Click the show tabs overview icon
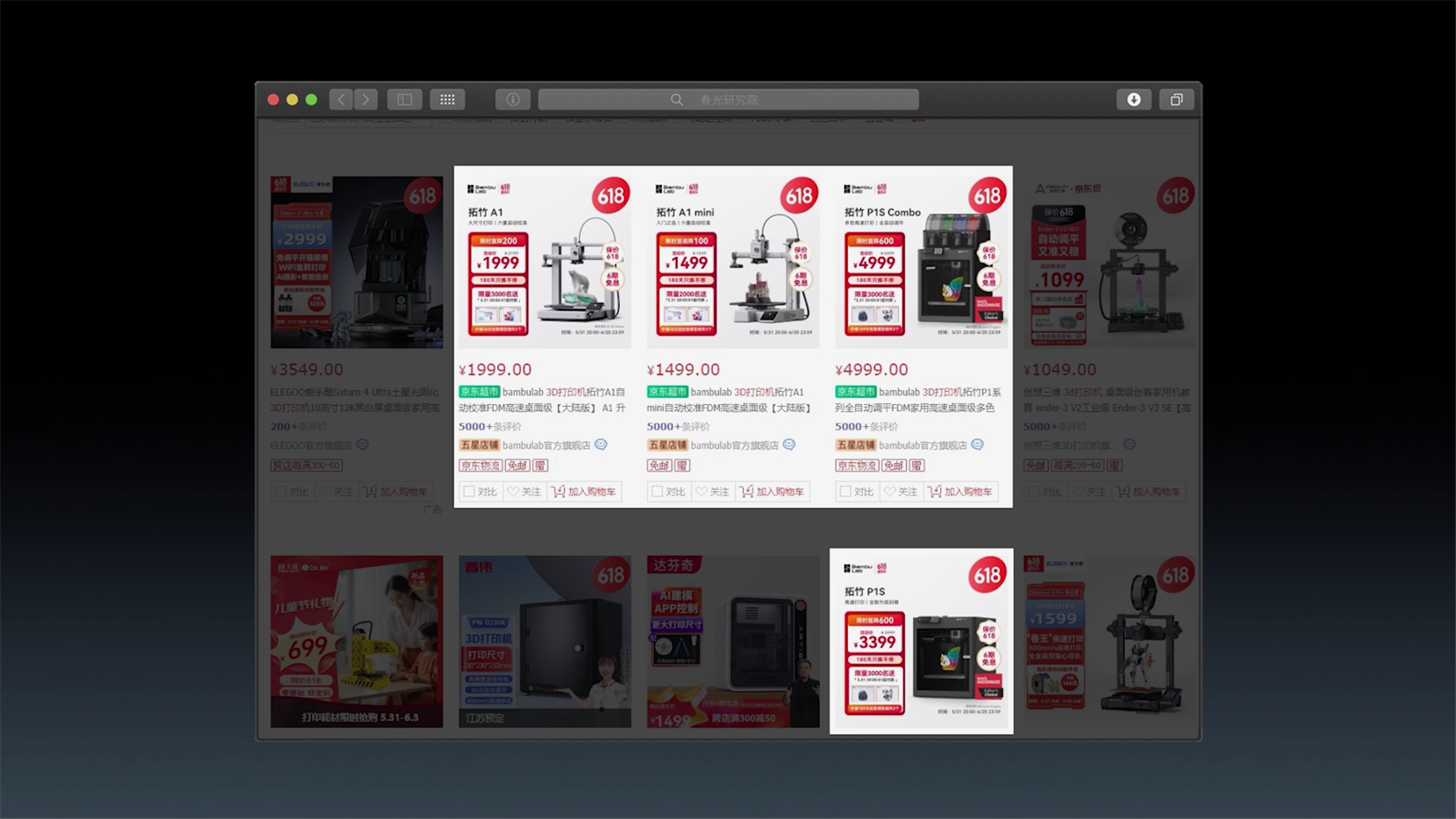Screen dimensions: 1456x819 pyautogui.click(x=1176, y=99)
